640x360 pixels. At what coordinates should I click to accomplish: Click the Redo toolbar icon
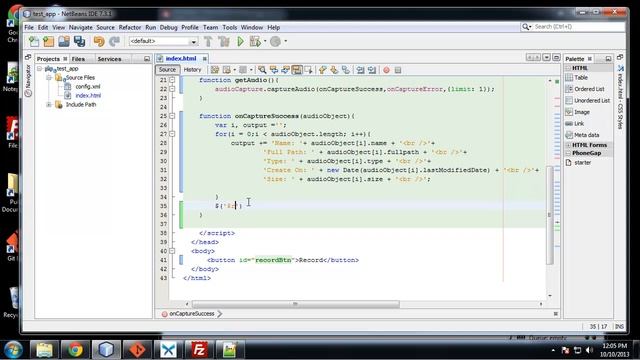(x=114, y=41)
